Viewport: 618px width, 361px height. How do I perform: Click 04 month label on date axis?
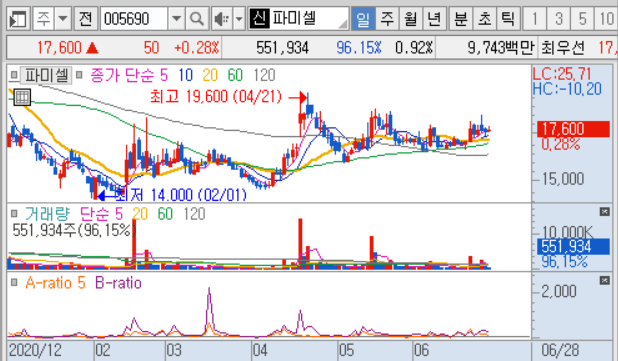[x=260, y=350]
